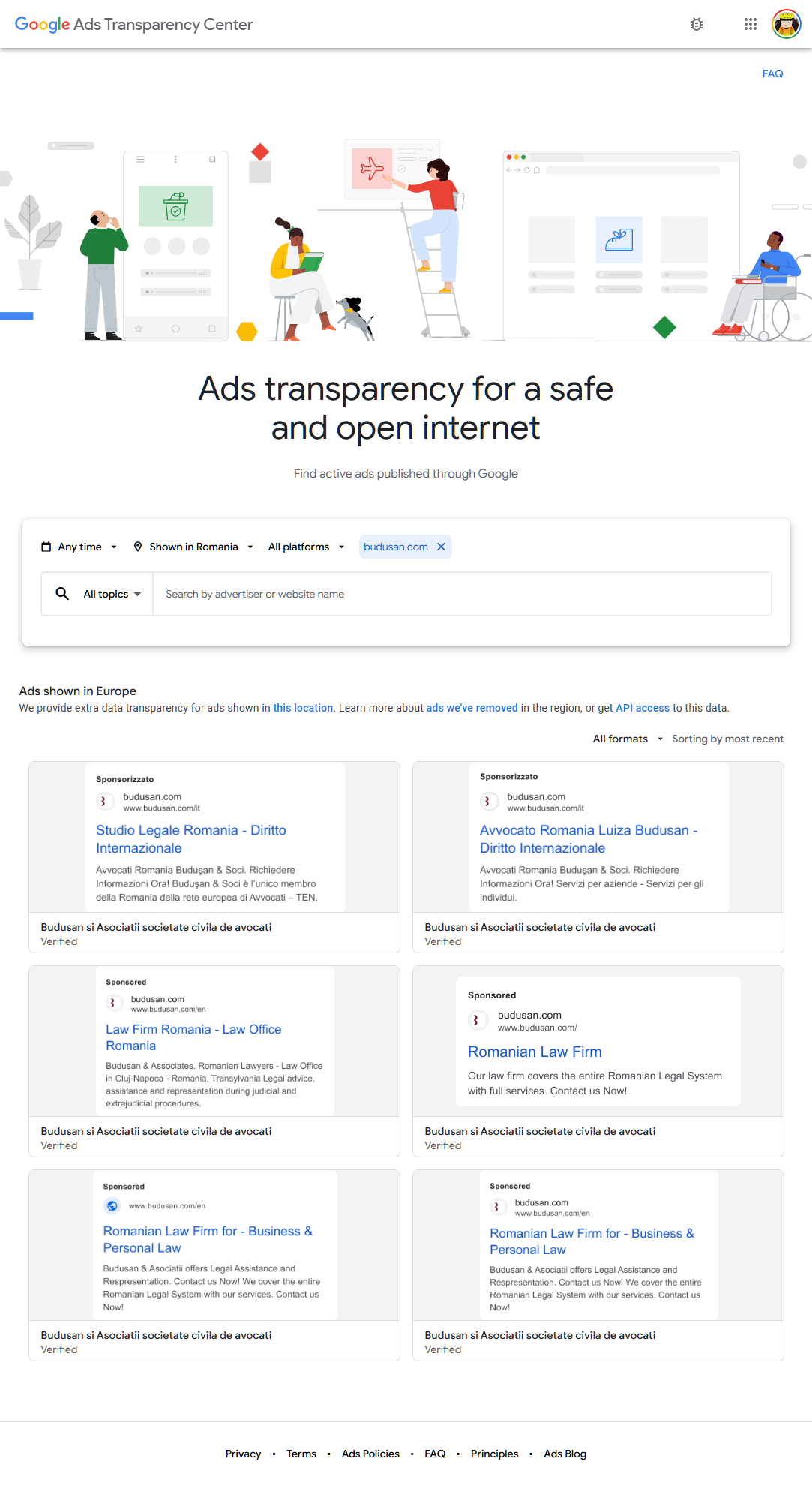Open the All topics dropdown
This screenshot has height=1509, width=812.
pyautogui.click(x=109, y=593)
